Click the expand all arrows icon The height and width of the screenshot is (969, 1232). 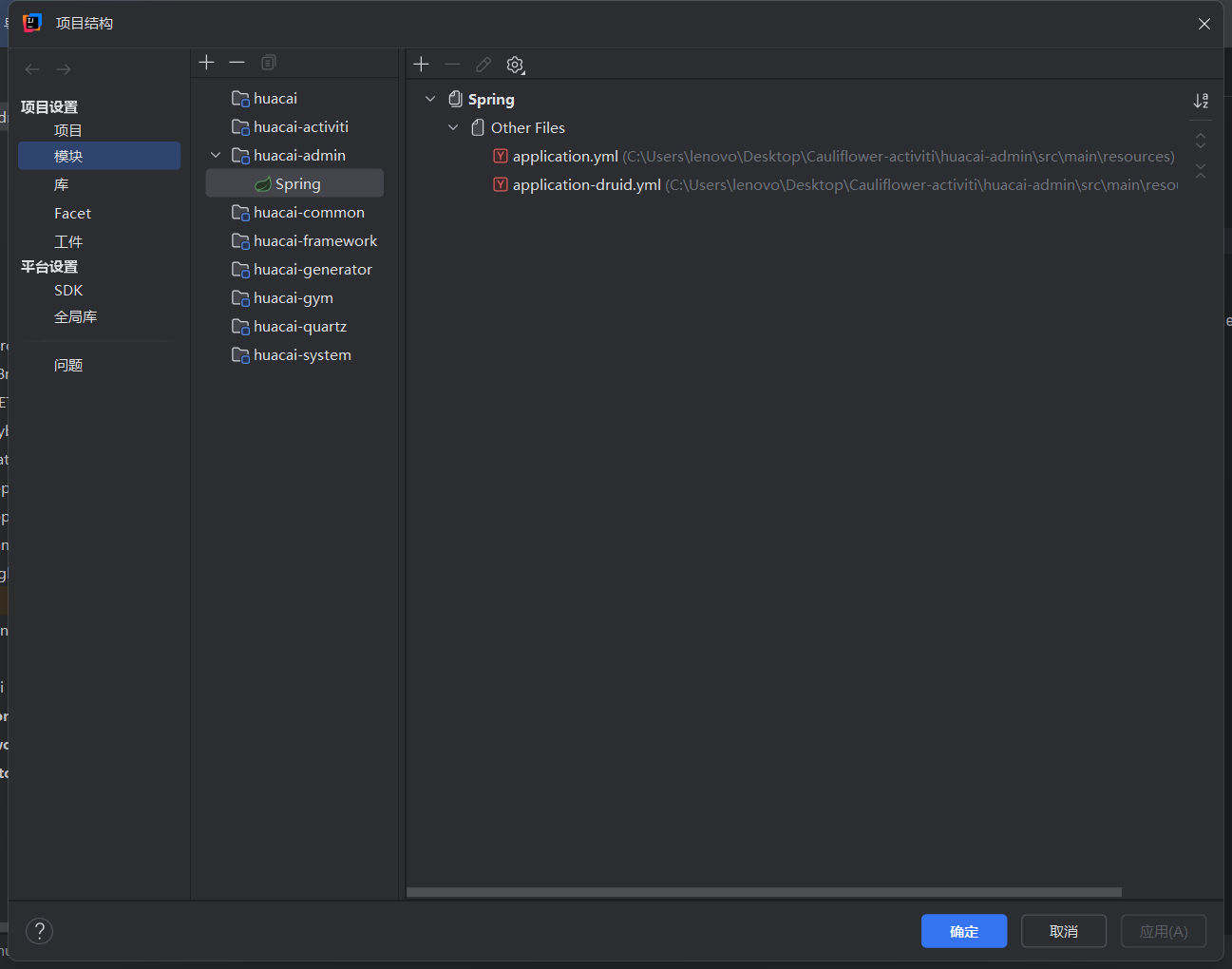coord(1201,141)
